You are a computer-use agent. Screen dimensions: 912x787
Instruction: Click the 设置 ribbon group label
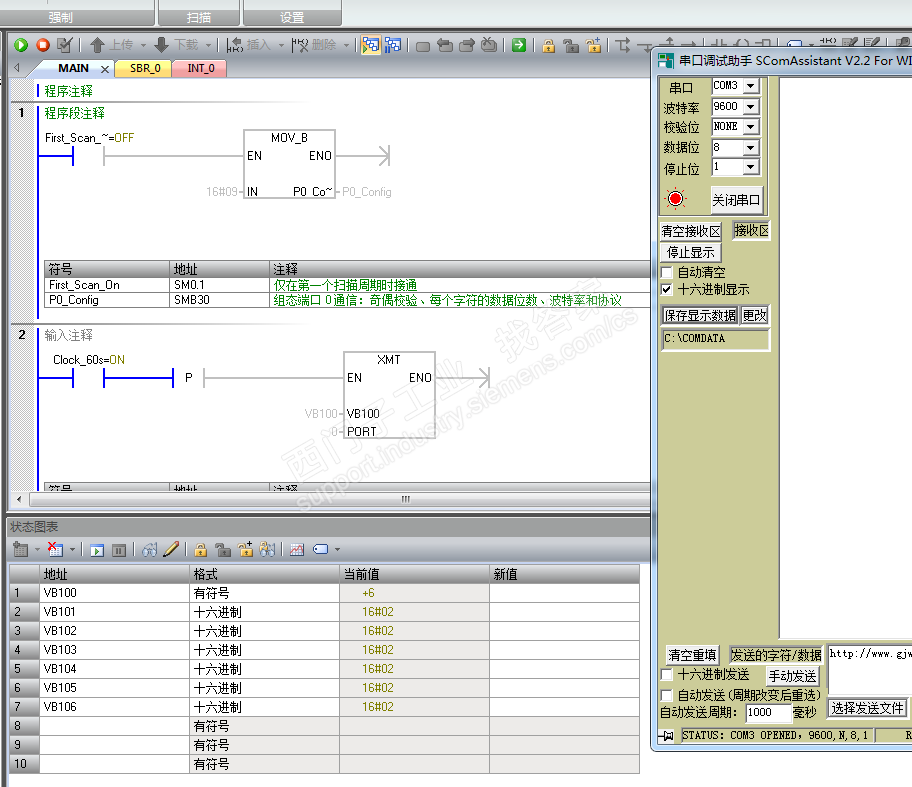point(291,18)
